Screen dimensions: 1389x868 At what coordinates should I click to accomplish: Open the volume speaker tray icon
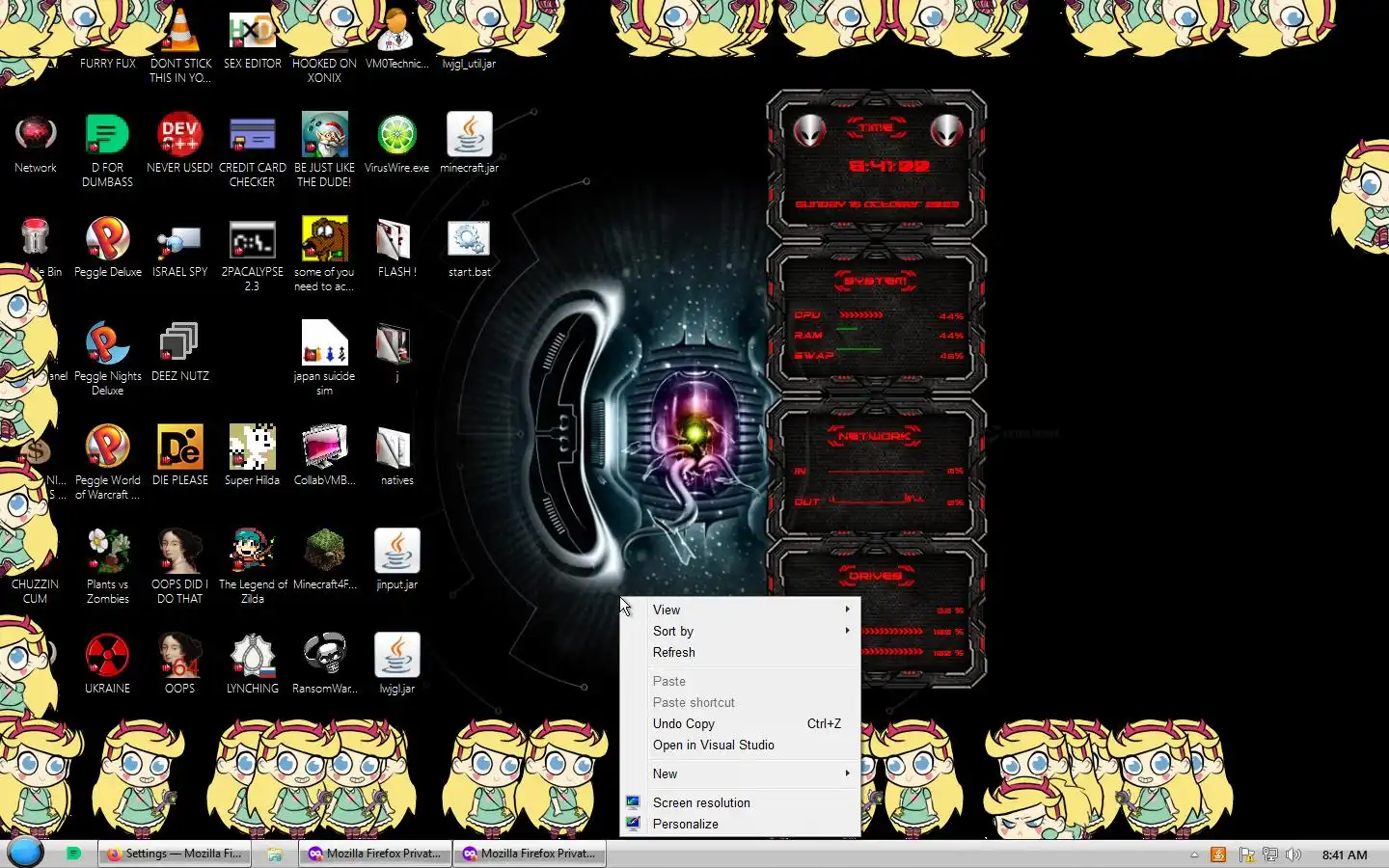(1294, 854)
